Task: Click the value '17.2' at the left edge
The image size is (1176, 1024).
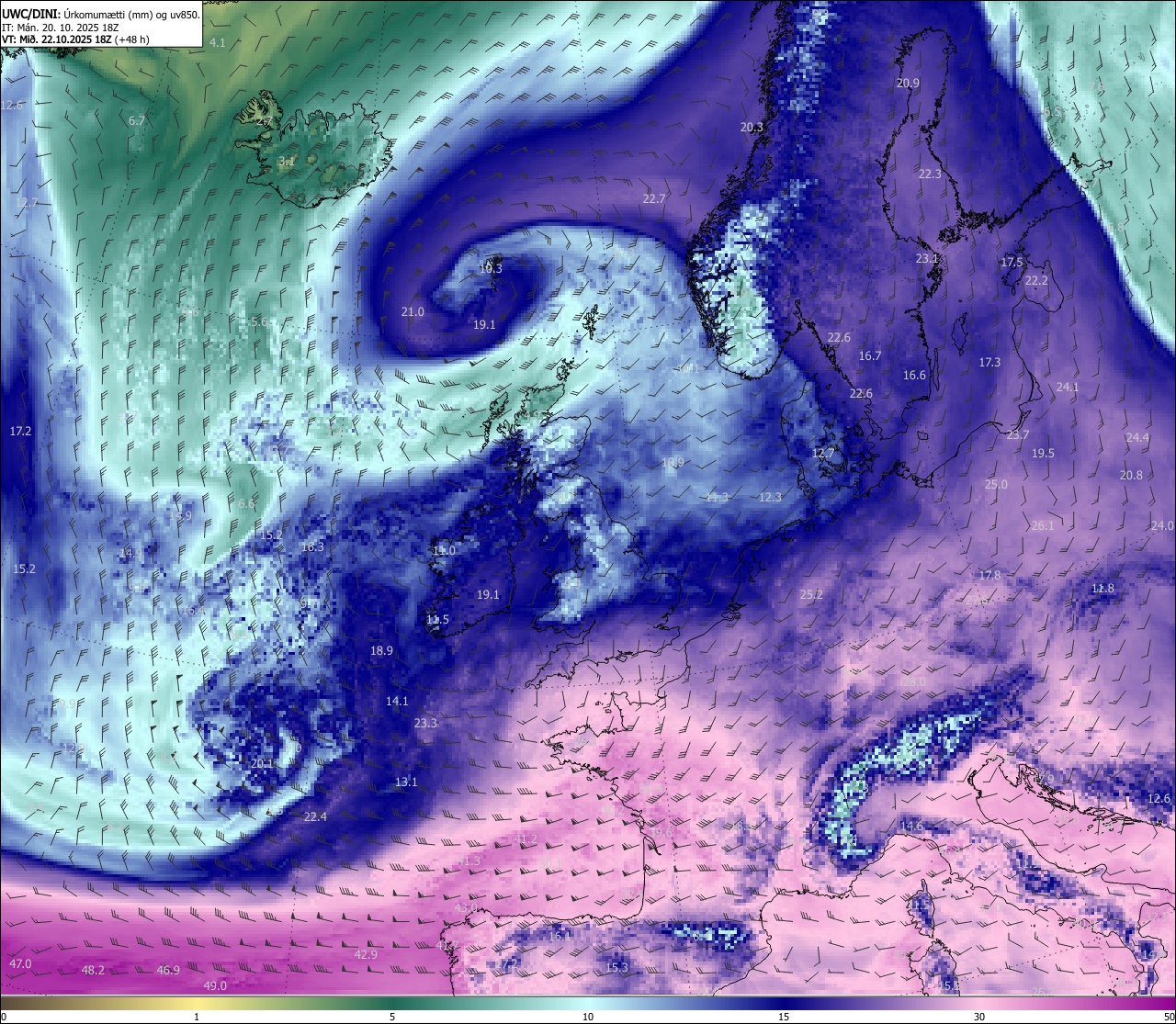Action: pos(20,431)
